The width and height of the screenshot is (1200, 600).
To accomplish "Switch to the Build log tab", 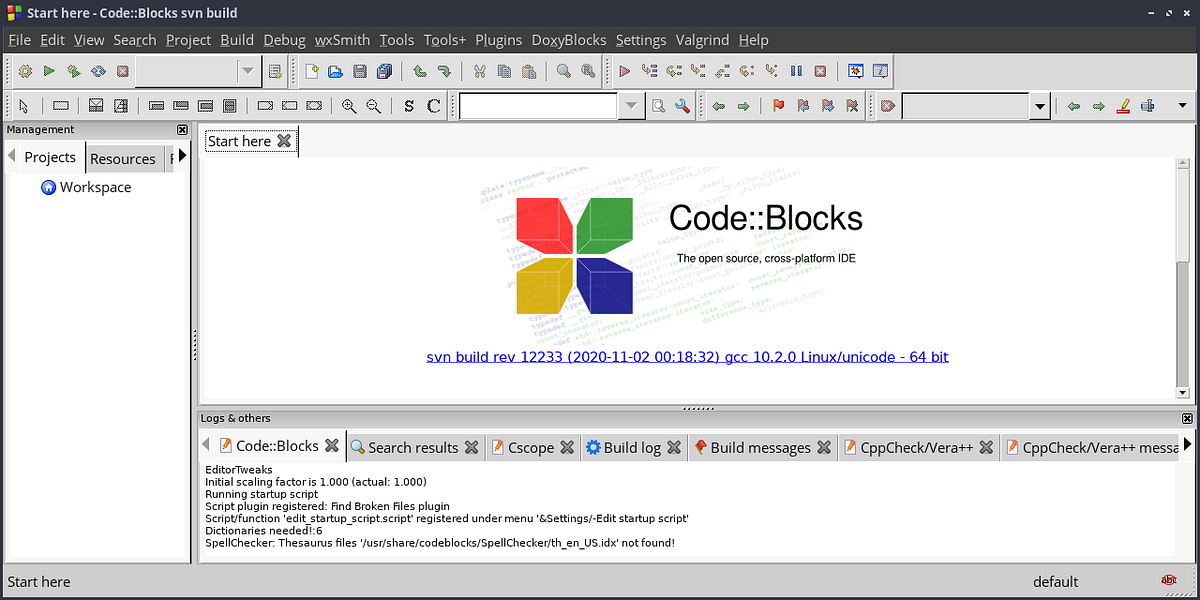I will click(x=632, y=447).
